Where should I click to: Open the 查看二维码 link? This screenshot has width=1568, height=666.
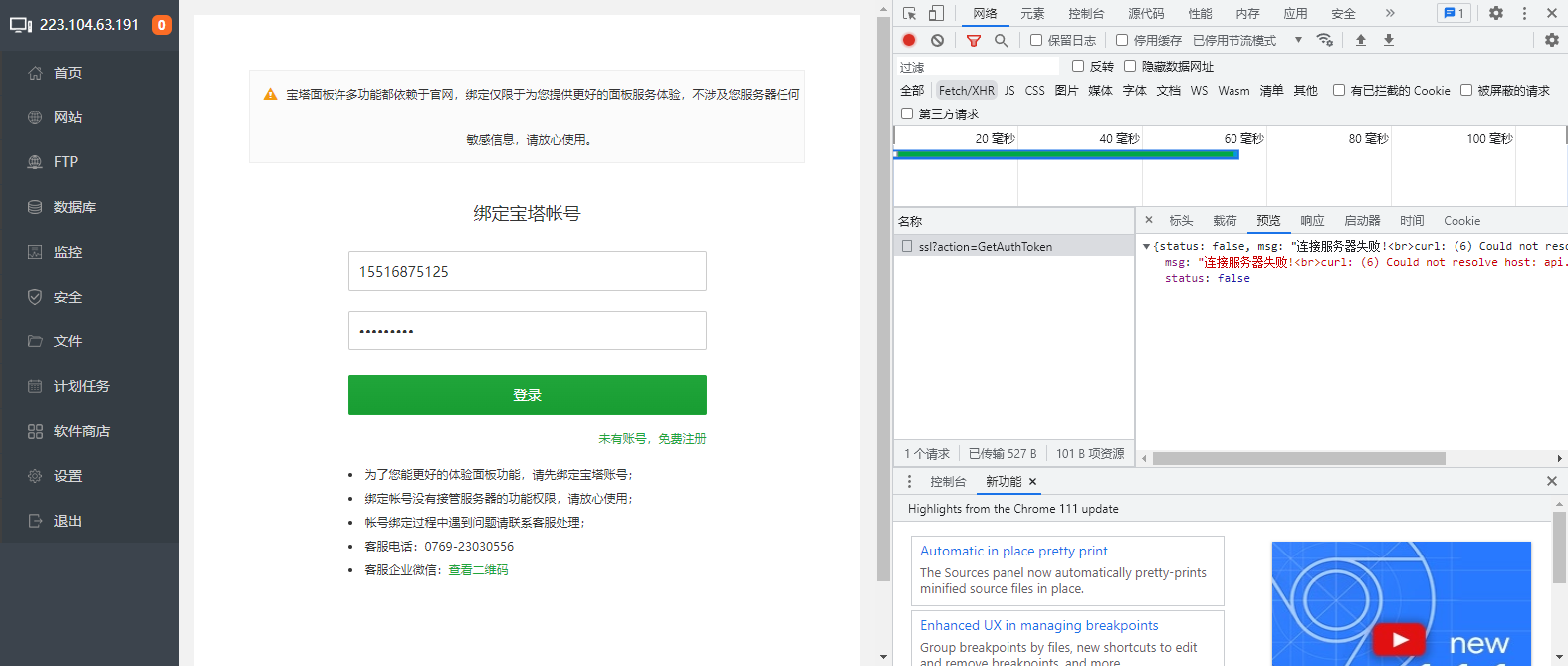[x=478, y=570]
